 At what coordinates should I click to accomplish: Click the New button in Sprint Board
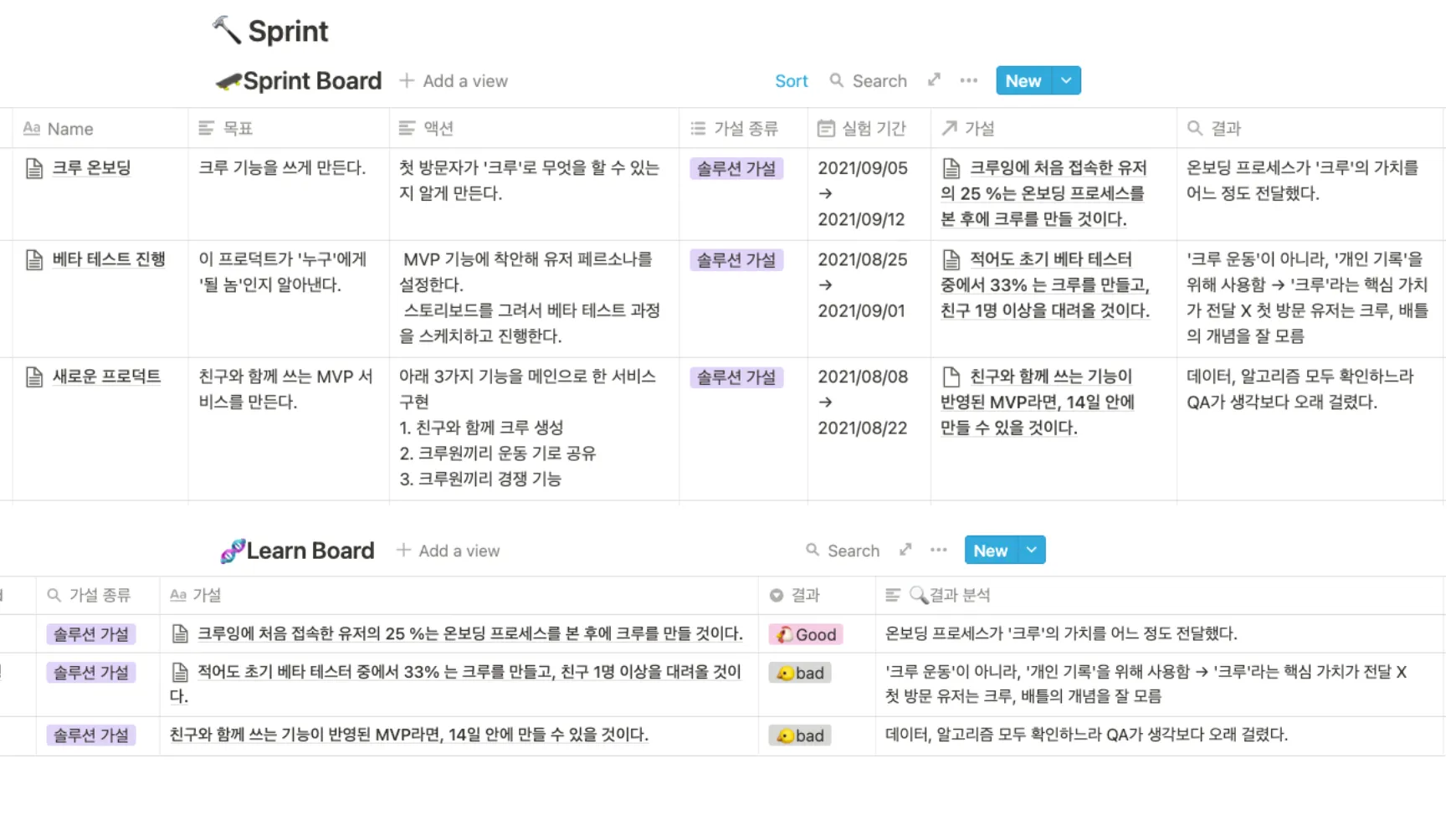tap(1023, 80)
